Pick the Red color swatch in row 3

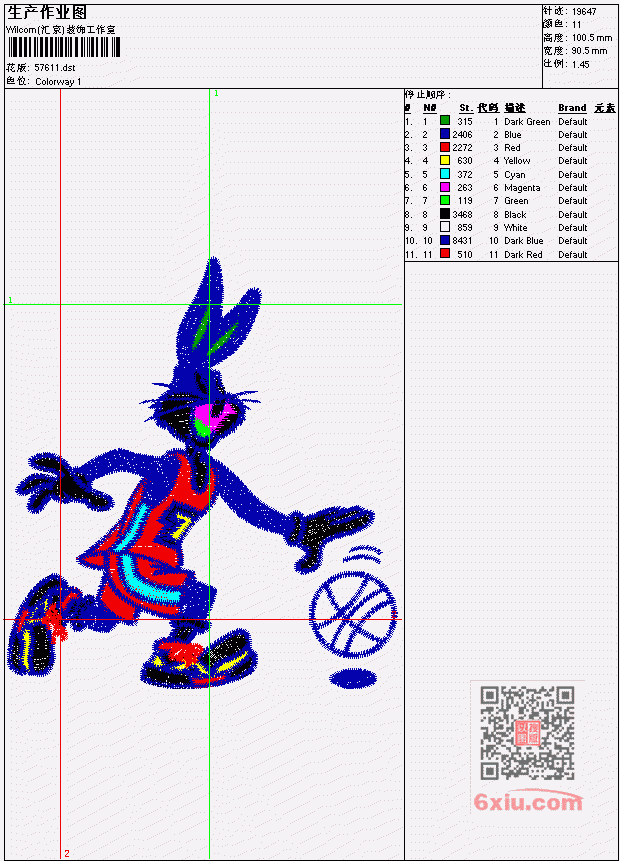pyautogui.click(x=445, y=147)
